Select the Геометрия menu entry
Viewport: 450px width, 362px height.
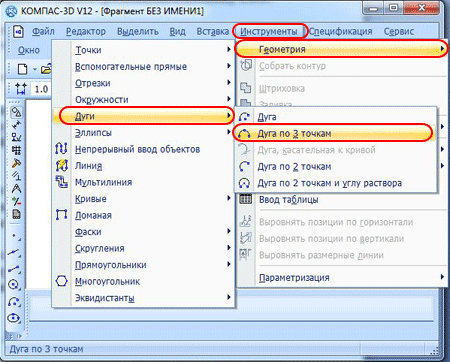click(341, 49)
